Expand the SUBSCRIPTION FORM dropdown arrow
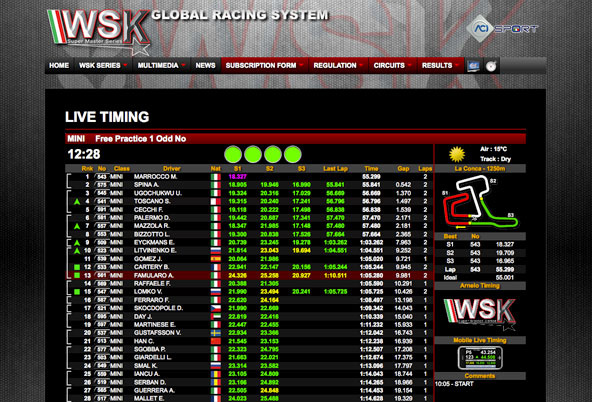Screen dimensions: 592x402 pos(301,65)
